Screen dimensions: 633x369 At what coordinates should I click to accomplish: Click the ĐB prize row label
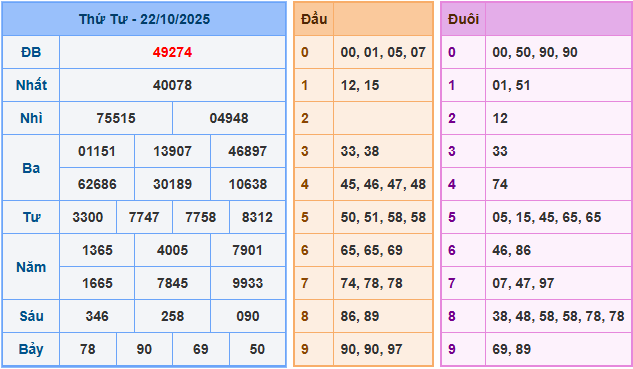point(31,52)
